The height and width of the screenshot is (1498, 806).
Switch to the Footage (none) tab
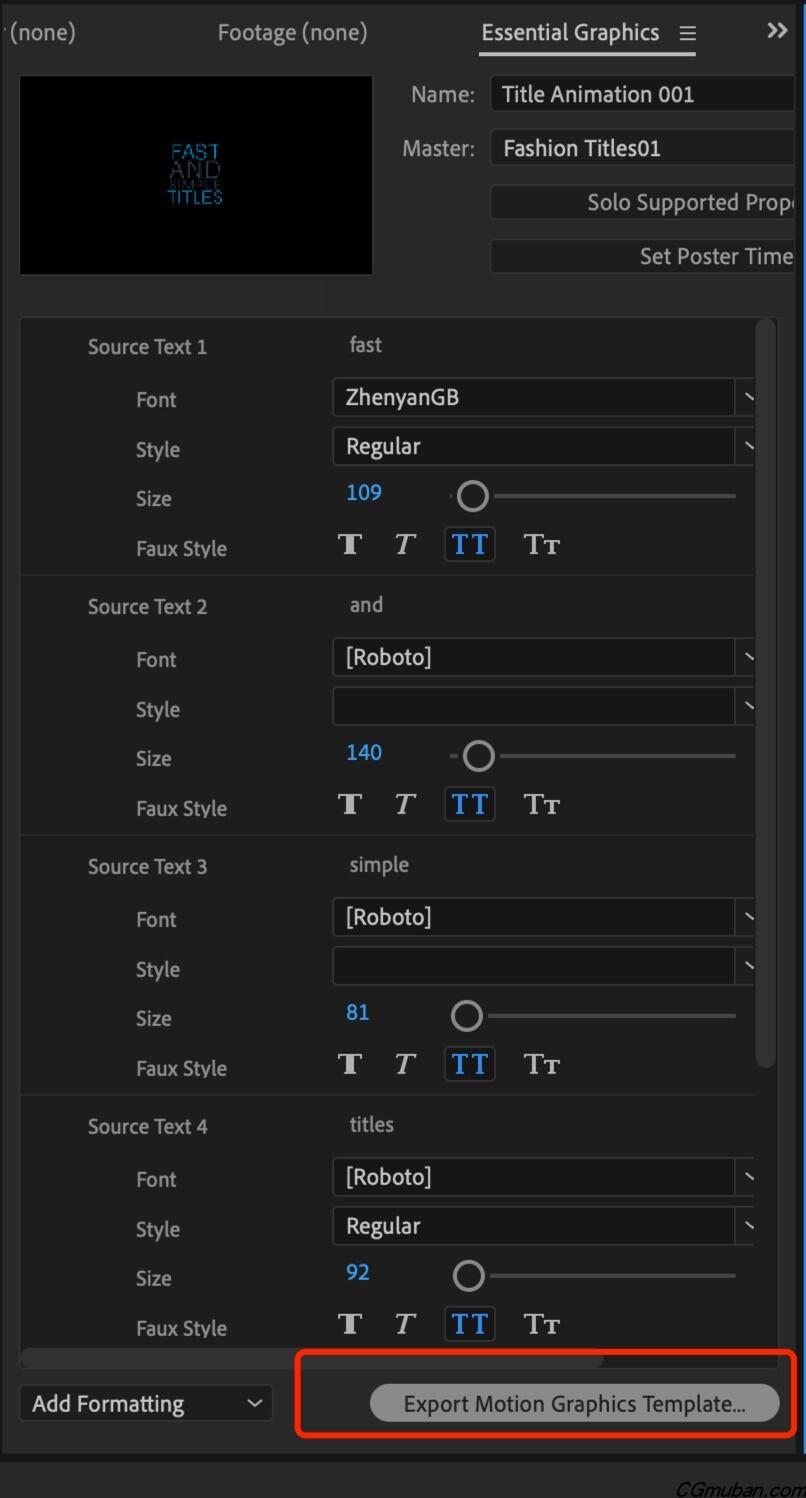coord(292,33)
